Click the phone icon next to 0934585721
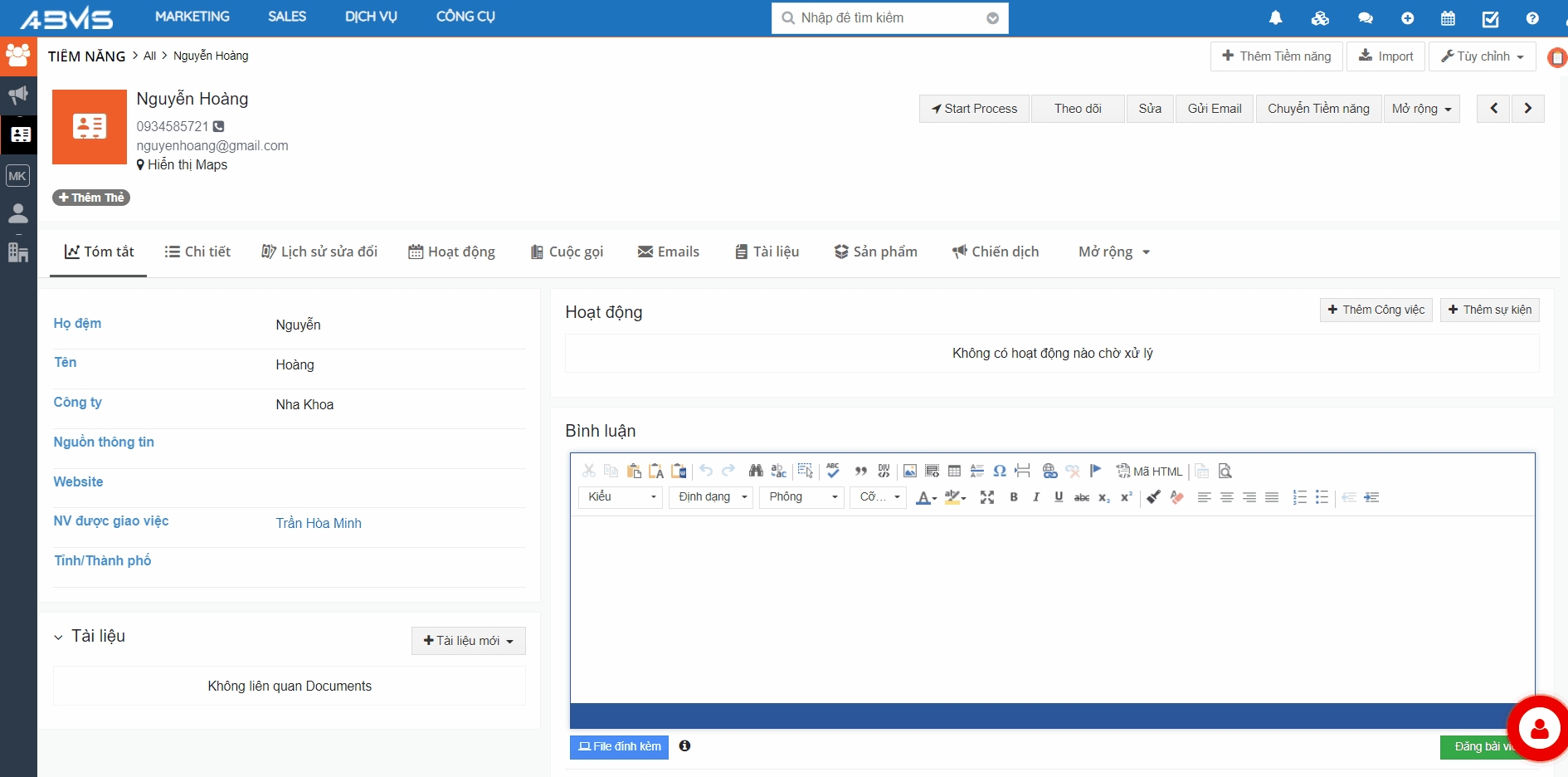 pos(218,126)
